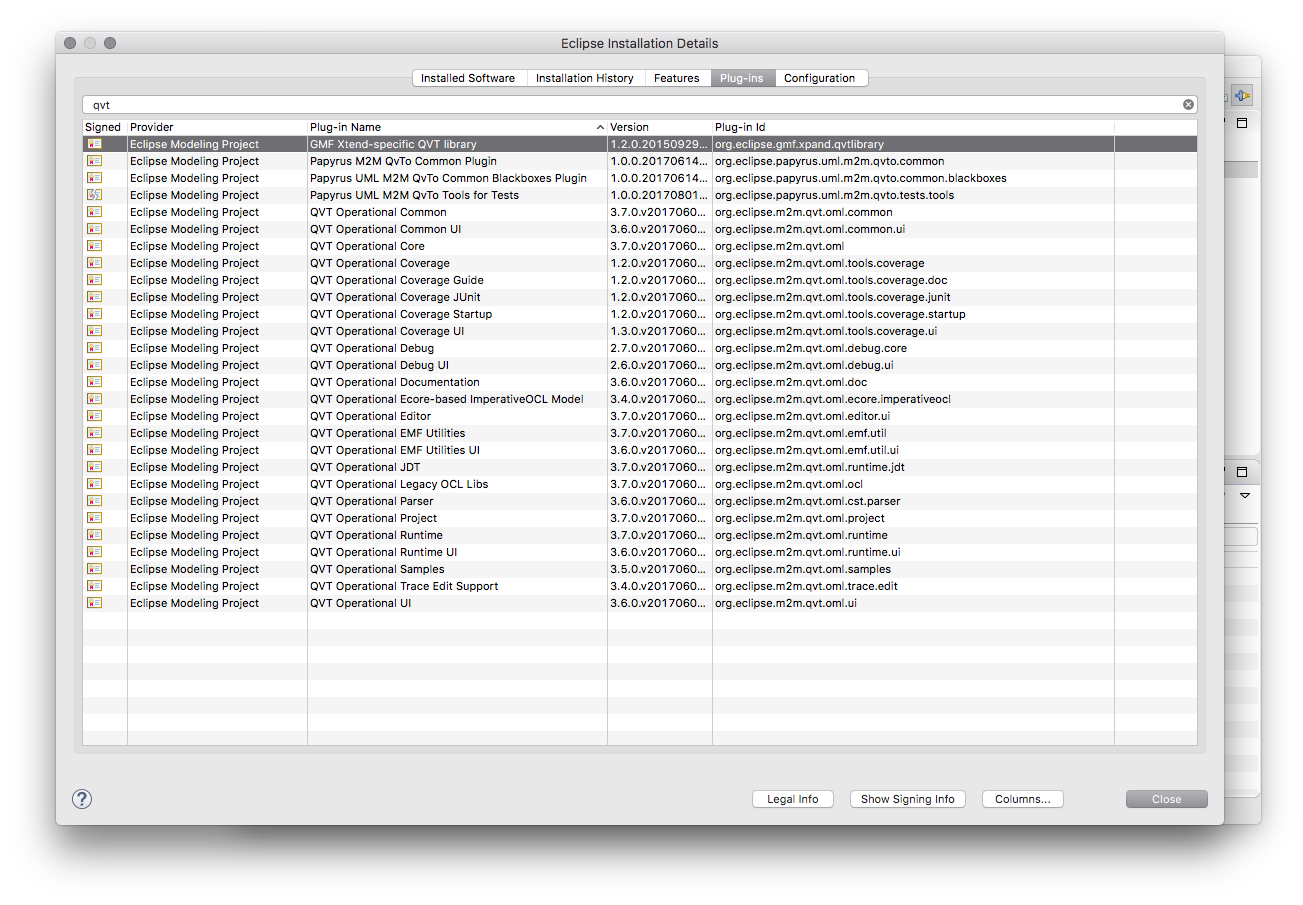Click org.eclipse.m2m.qvt.oml.runtime.jdt plug-in id
This screenshot has height=905, width=1303.
(x=810, y=467)
